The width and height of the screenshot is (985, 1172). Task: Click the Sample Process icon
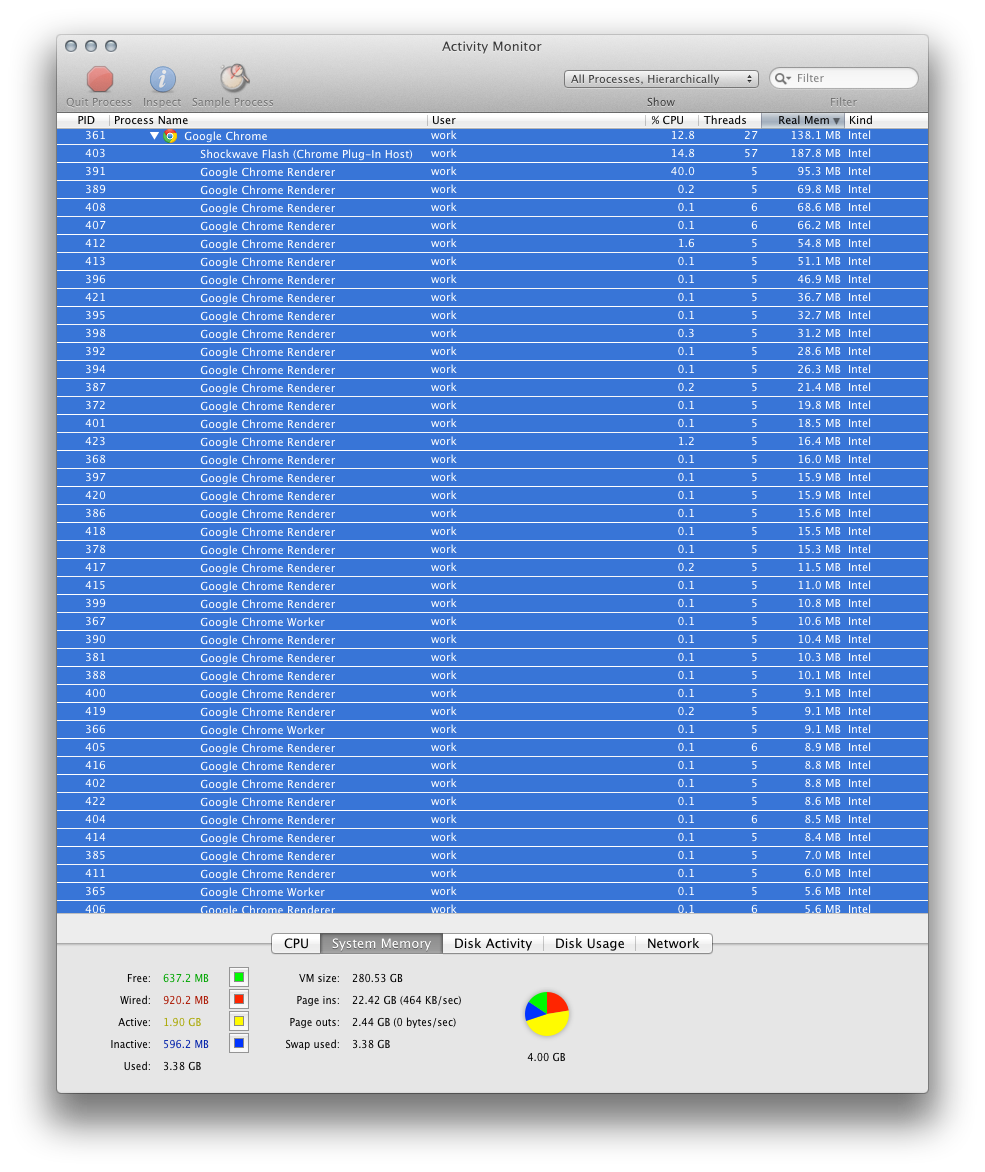click(x=234, y=78)
